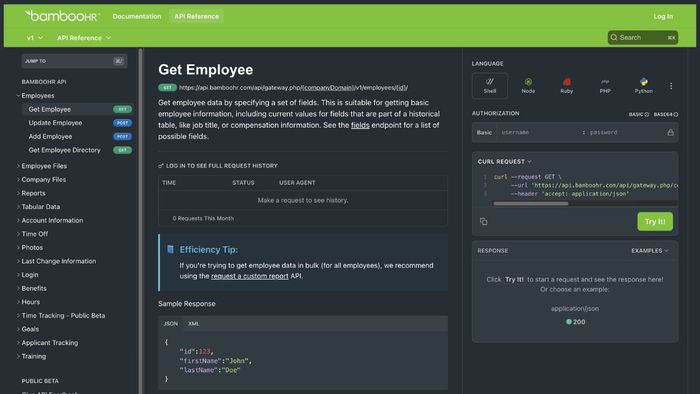Expand the Photos section
The image size is (700, 394).
coord(18,248)
